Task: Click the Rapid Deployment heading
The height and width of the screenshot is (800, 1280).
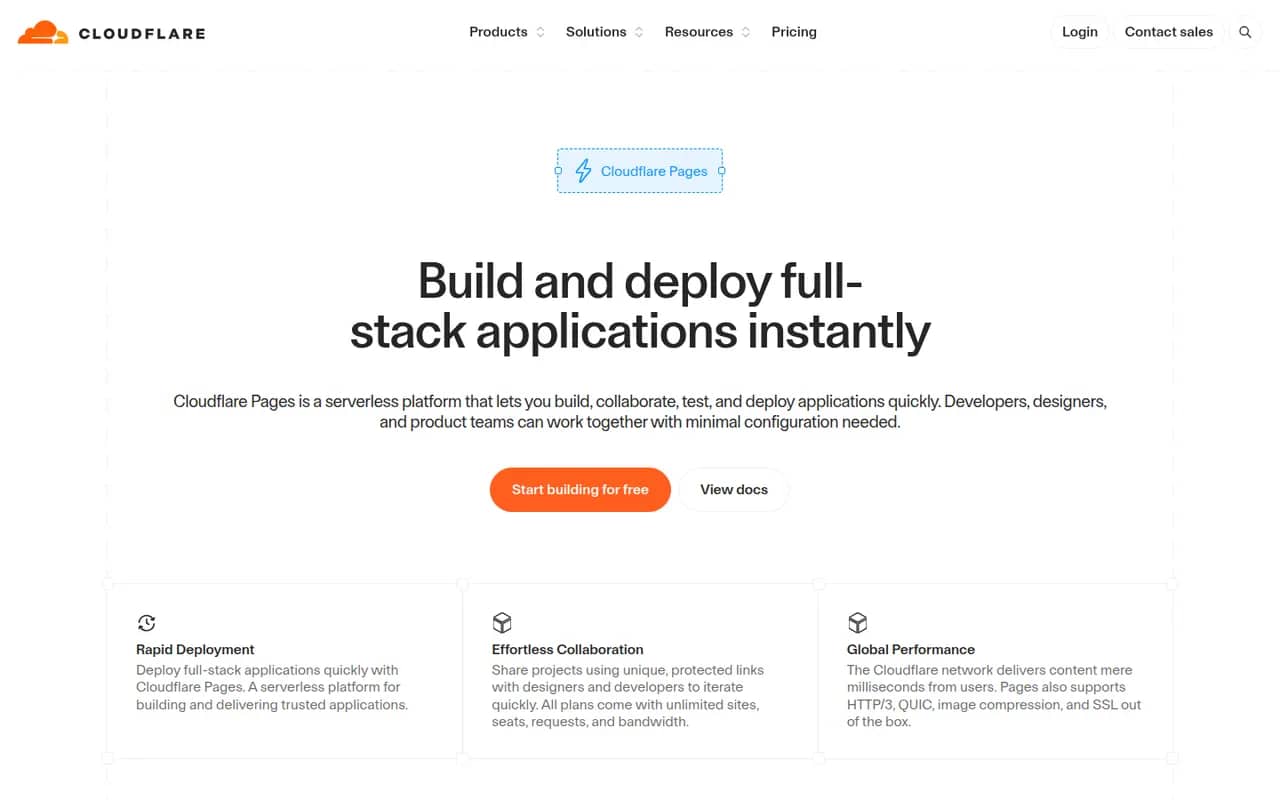Action: 195,649
